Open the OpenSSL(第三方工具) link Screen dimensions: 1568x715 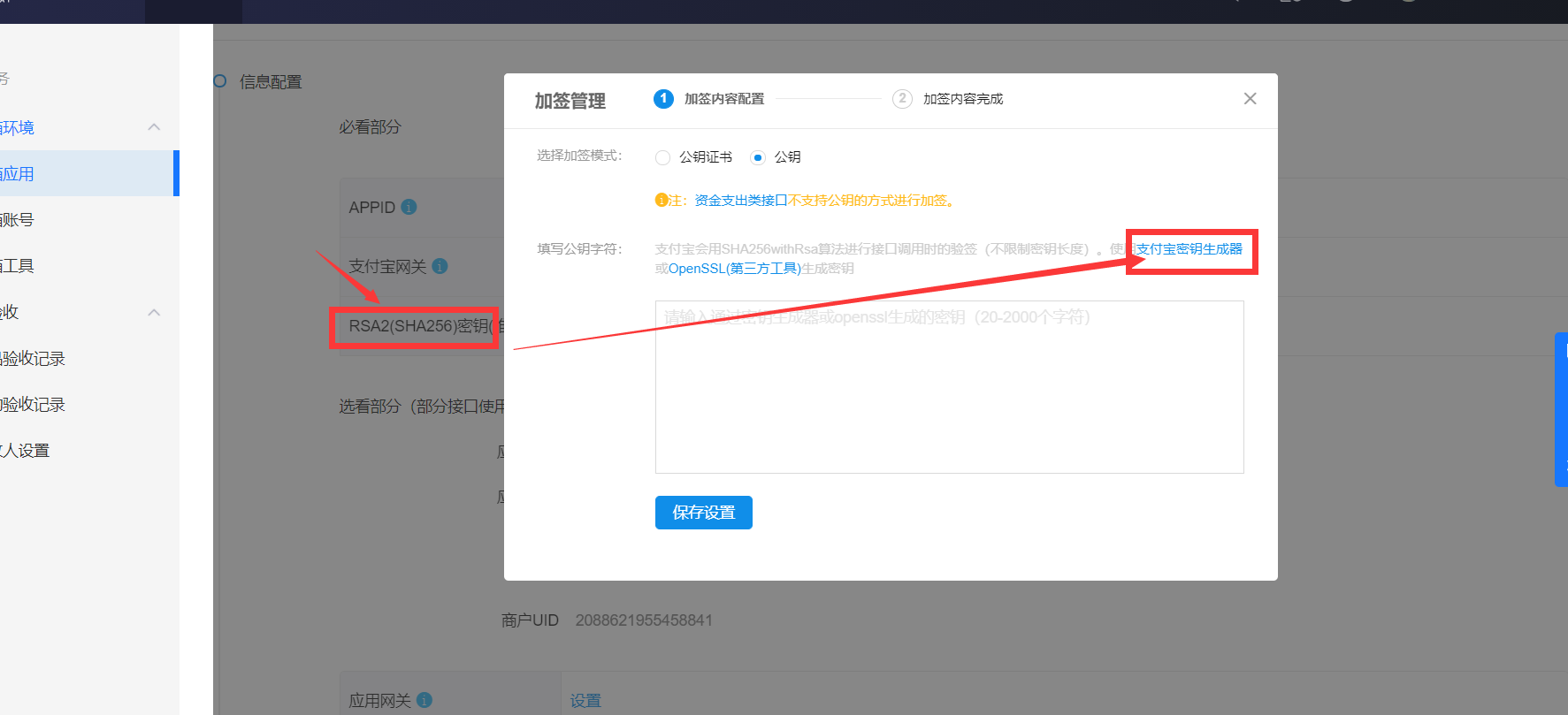[735, 269]
